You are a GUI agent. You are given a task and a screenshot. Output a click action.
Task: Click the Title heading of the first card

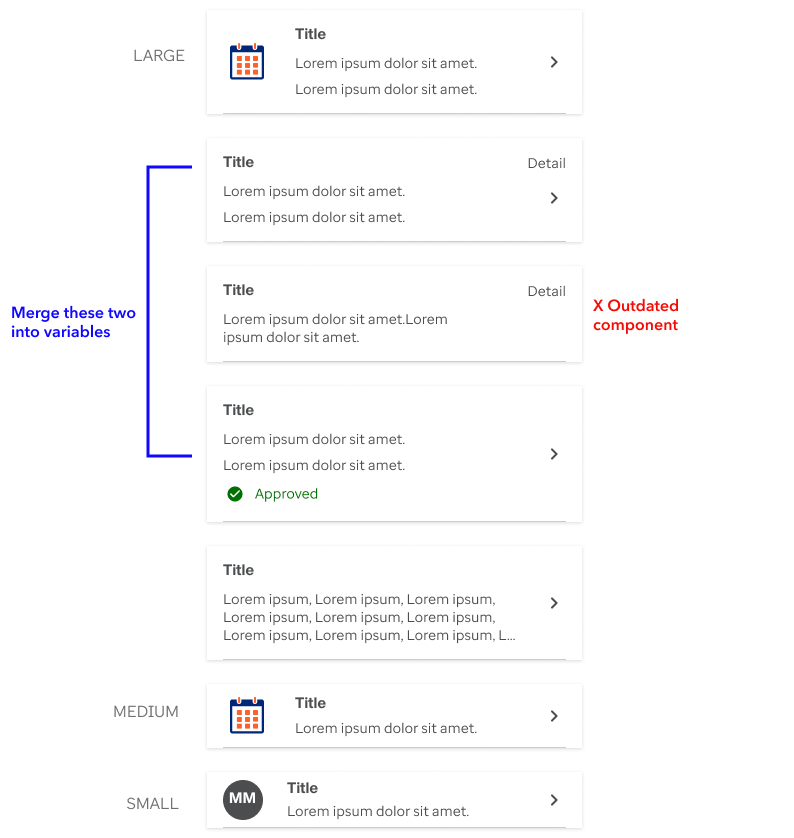tap(310, 34)
